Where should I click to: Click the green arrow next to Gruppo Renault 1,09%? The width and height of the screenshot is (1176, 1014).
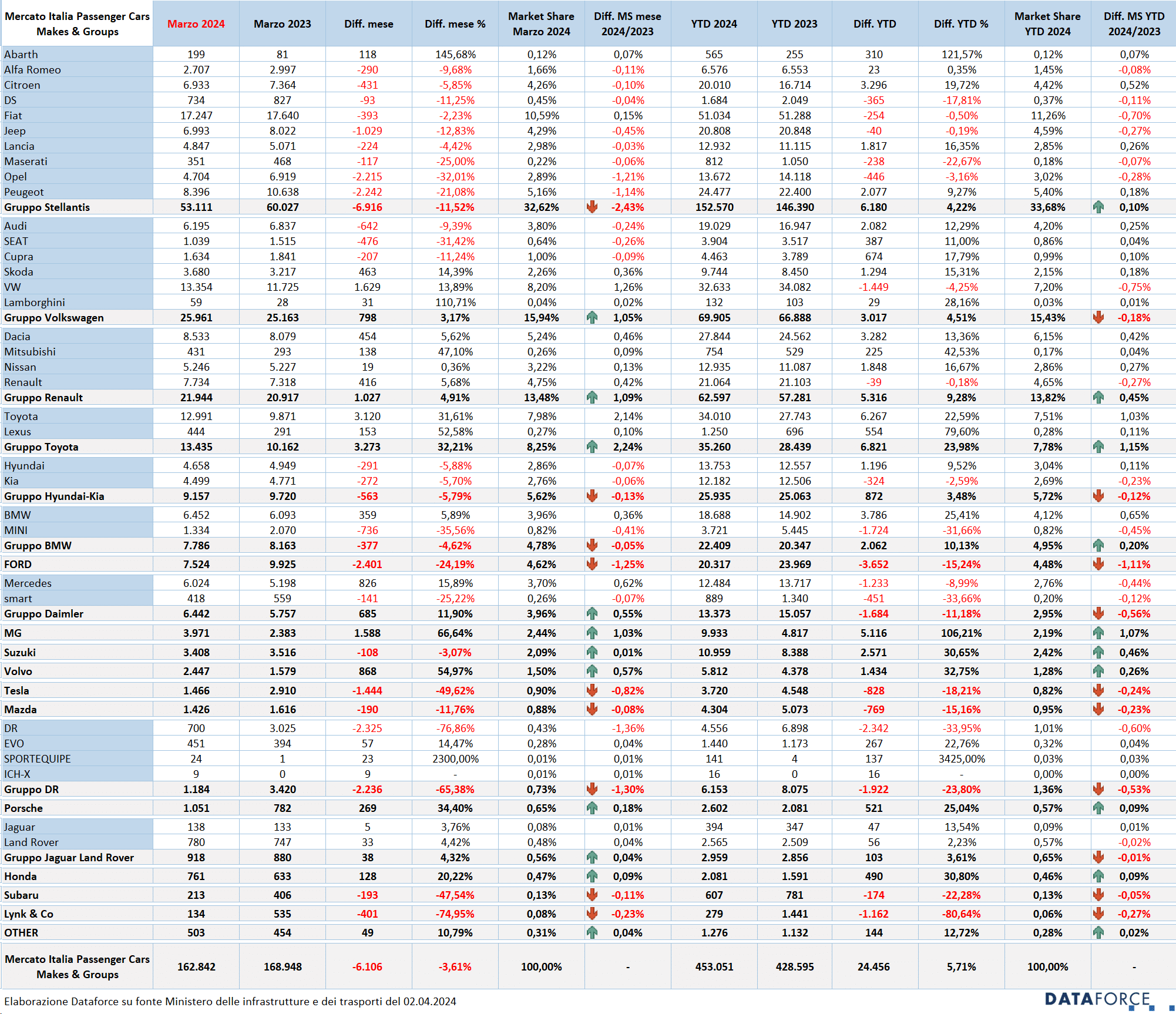pos(592,397)
